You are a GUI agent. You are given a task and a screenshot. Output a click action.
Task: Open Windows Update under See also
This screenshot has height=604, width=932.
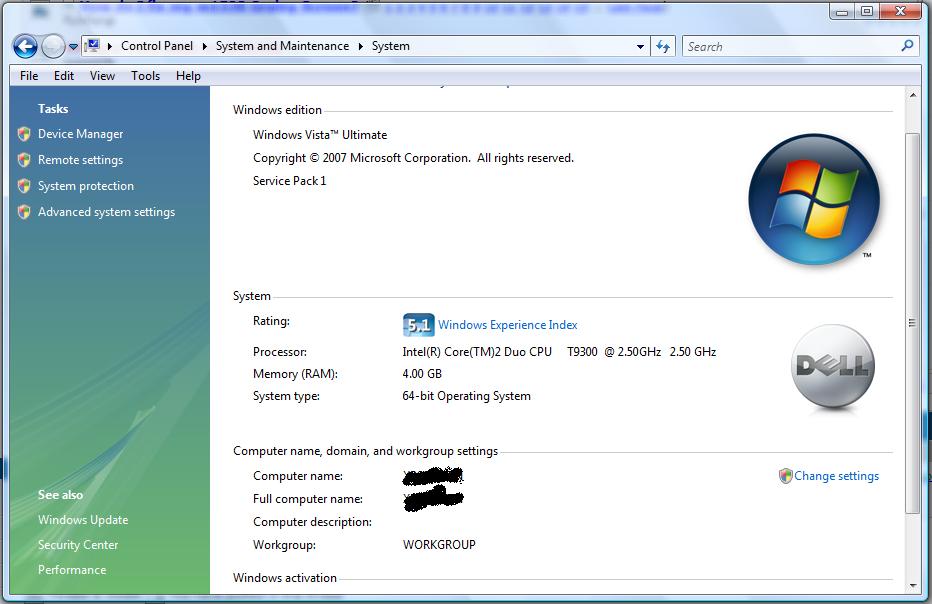click(x=83, y=520)
